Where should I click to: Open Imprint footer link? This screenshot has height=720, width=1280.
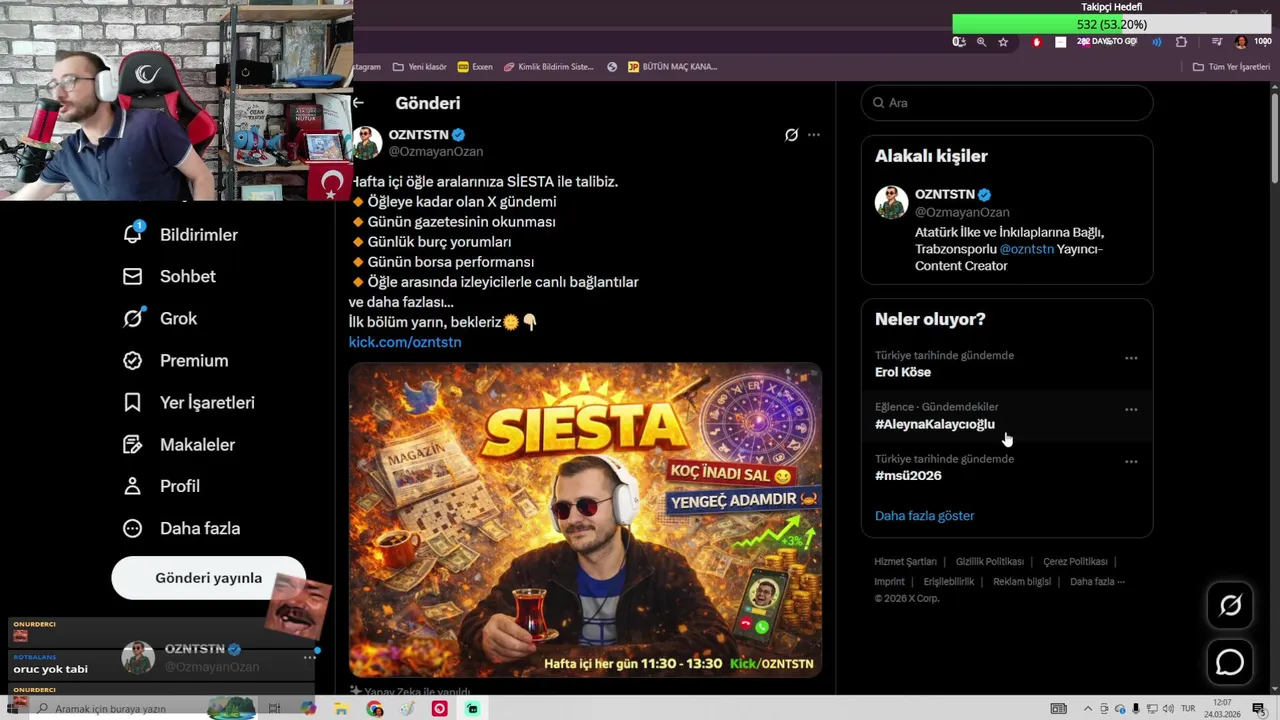pos(889,582)
